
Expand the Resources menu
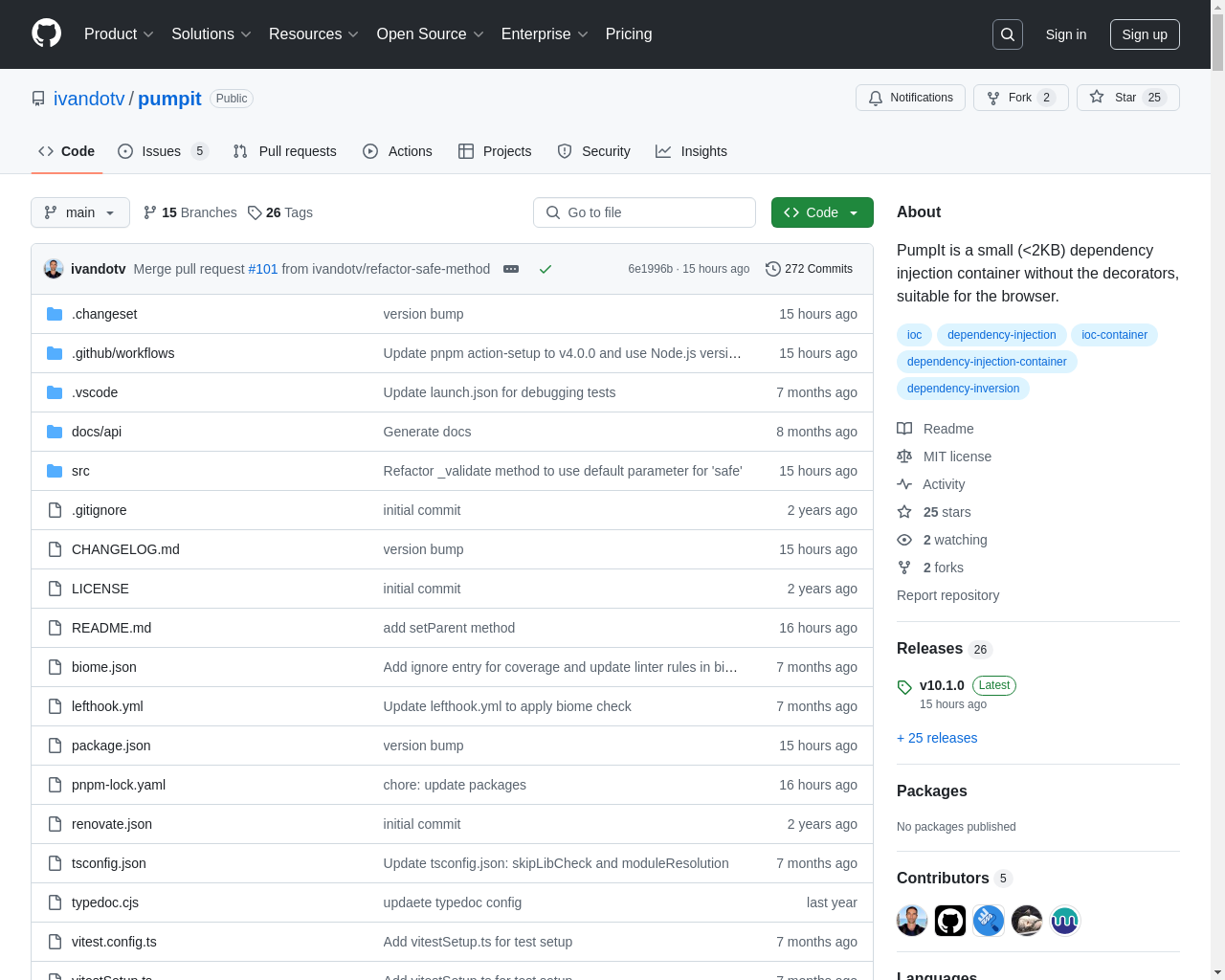coord(314,34)
